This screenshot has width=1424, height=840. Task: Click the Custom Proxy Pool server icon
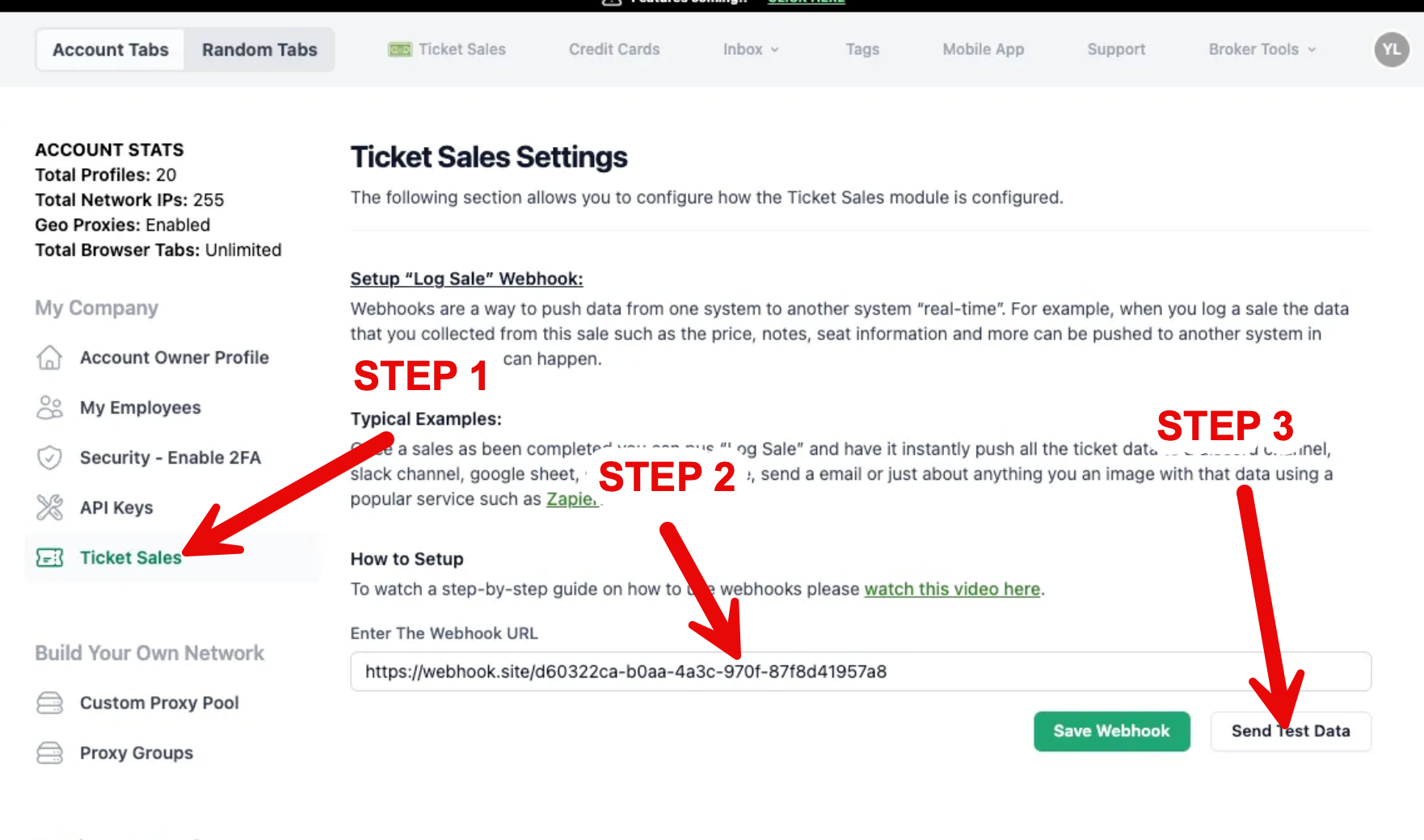(x=49, y=703)
